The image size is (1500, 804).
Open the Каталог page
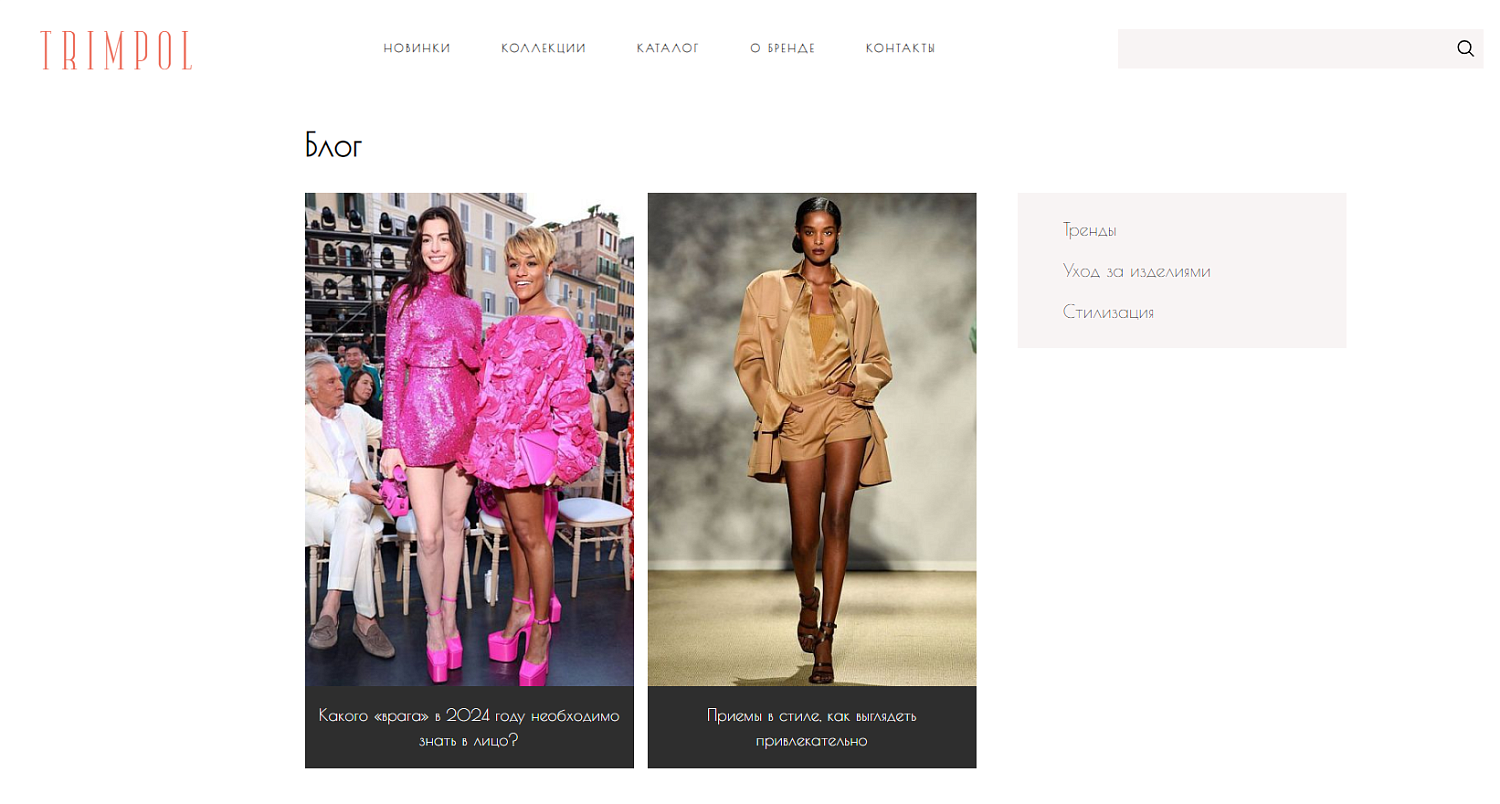coord(667,48)
